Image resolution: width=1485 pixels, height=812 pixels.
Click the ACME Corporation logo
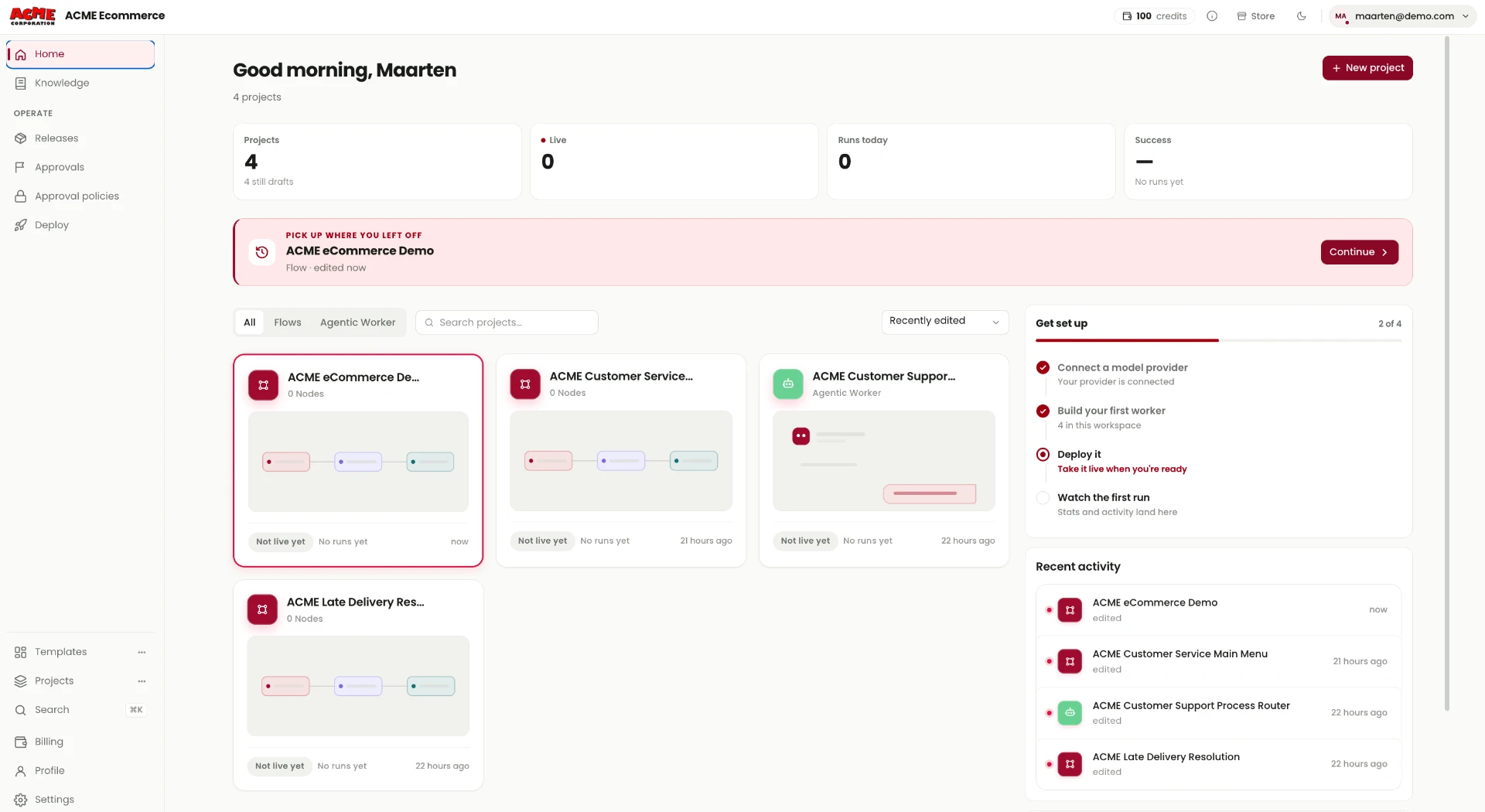32,15
